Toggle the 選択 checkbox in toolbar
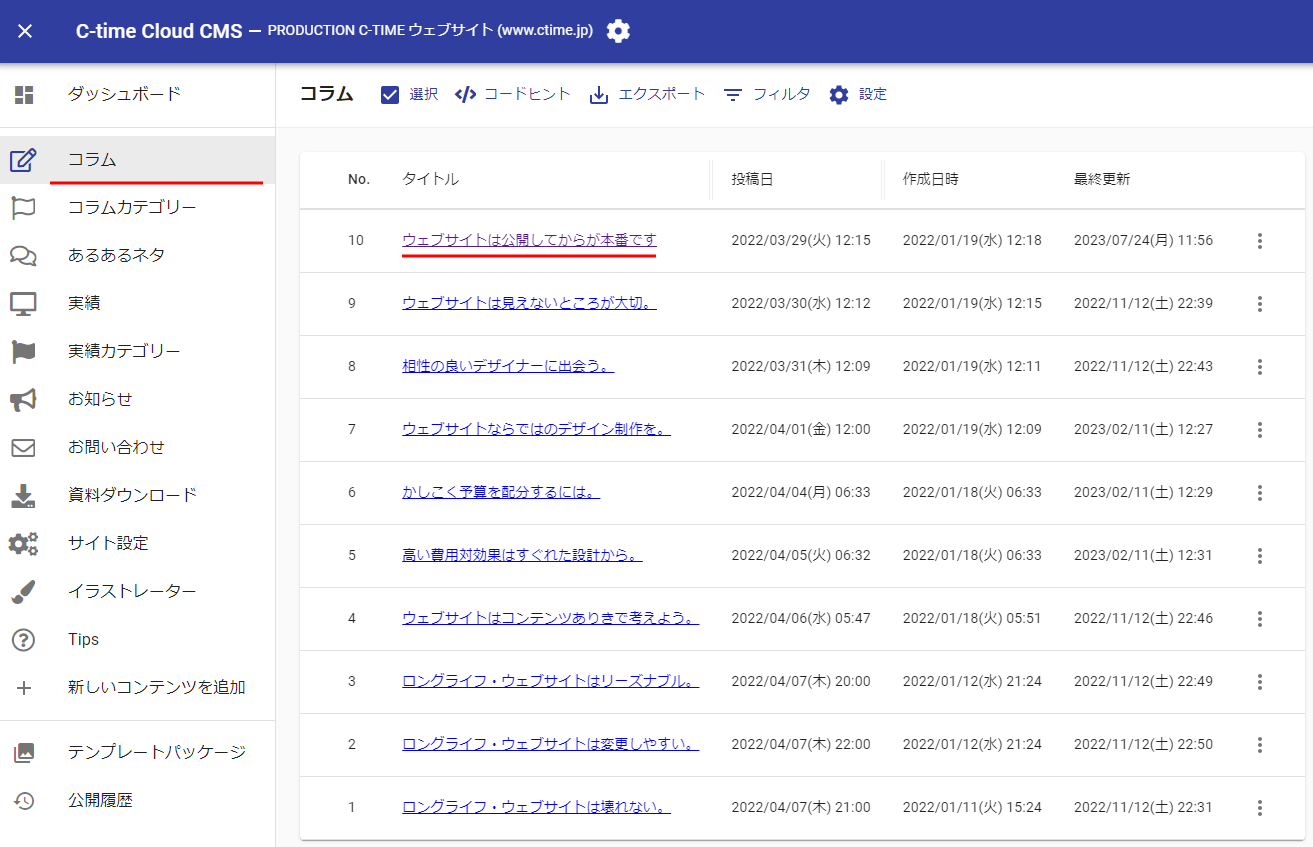Image resolution: width=1313 pixels, height=847 pixels. pos(390,95)
